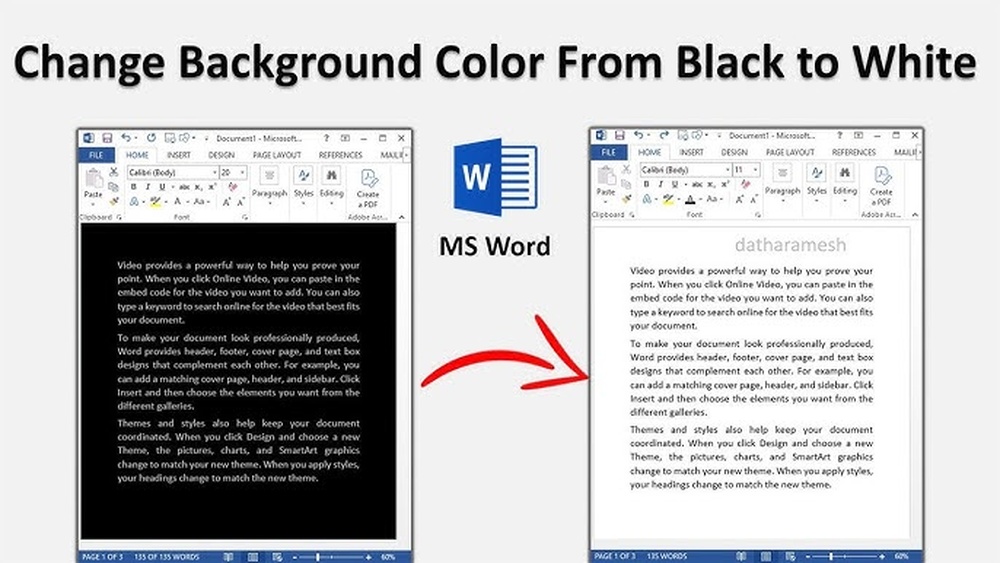
Task: Click Redo arrow in white-page Word window
Action: pyautogui.click(x=664, y=135)
